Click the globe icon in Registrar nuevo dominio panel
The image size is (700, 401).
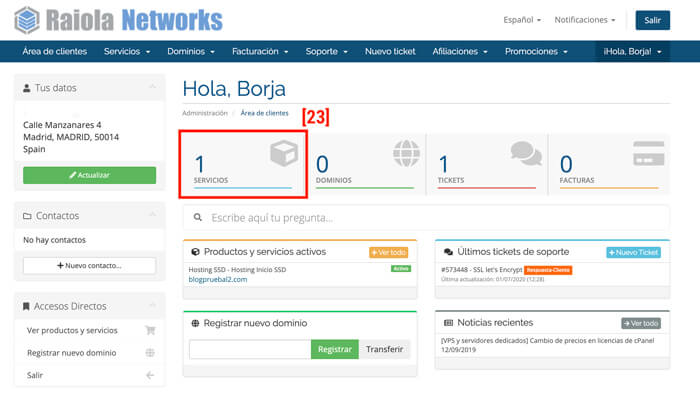pos(195,323)
